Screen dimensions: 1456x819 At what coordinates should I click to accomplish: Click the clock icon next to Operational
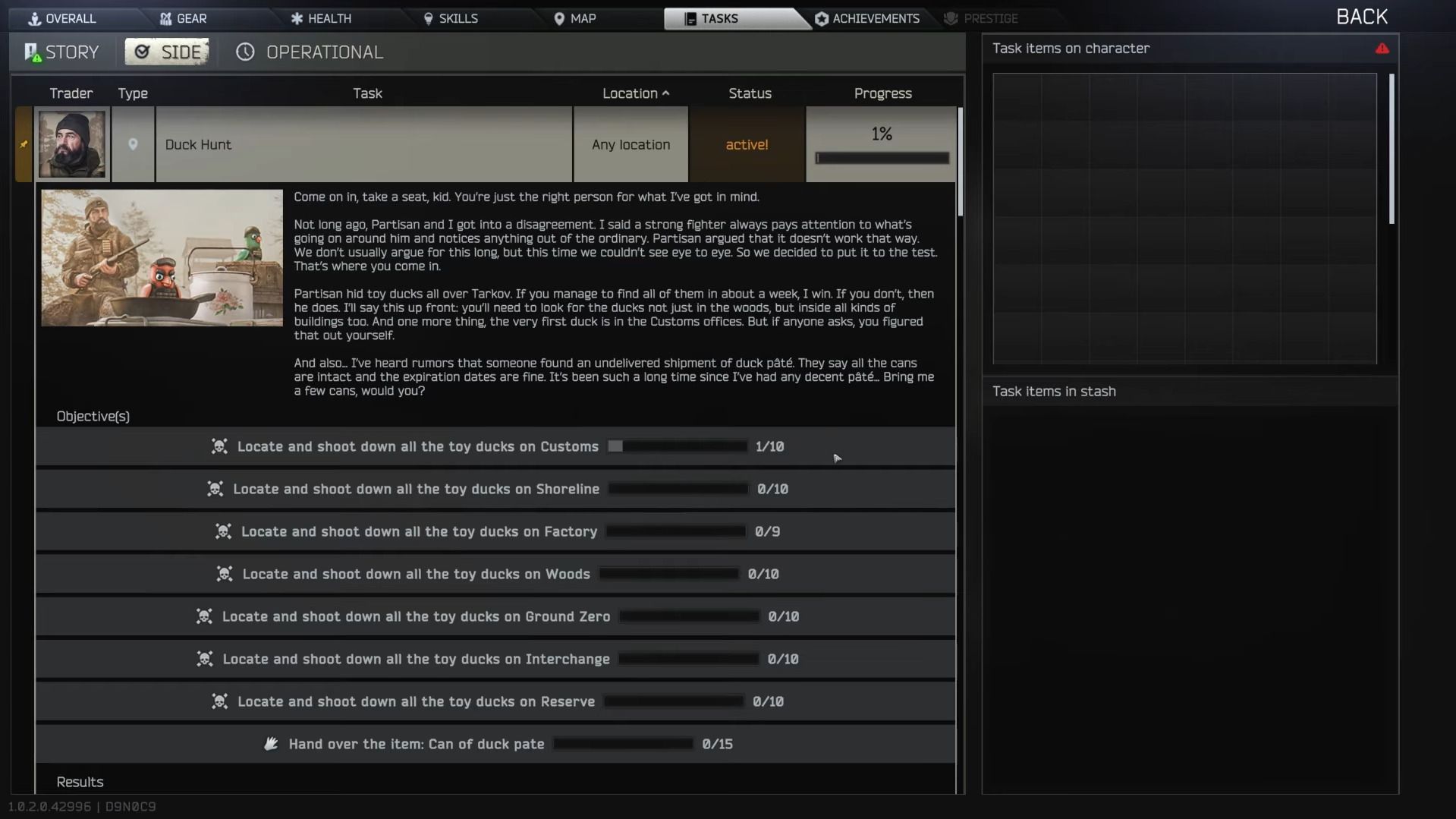244,52
